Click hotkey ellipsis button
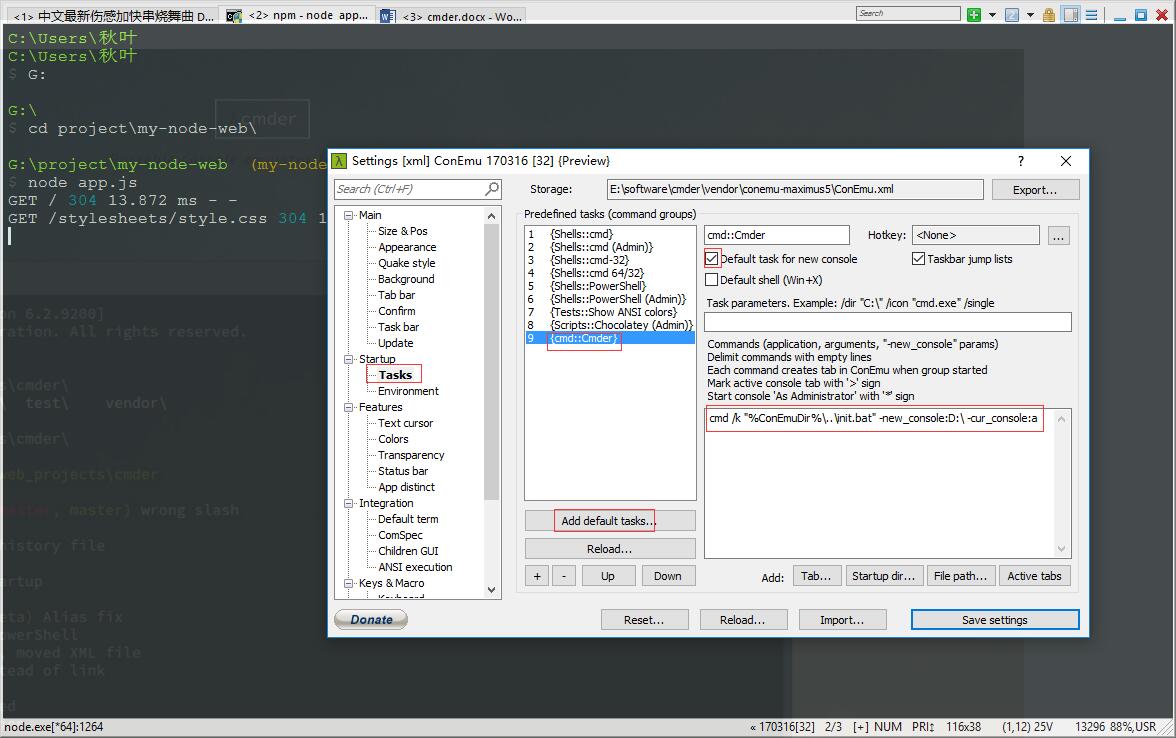Screen dimensions: 1176x738 pos(1058,236)
